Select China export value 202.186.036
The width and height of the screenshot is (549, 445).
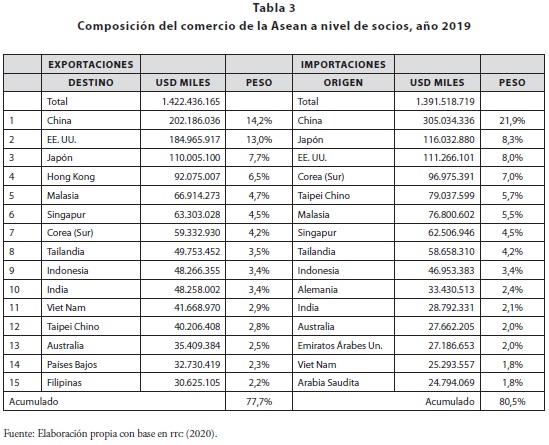coord(195,120)
